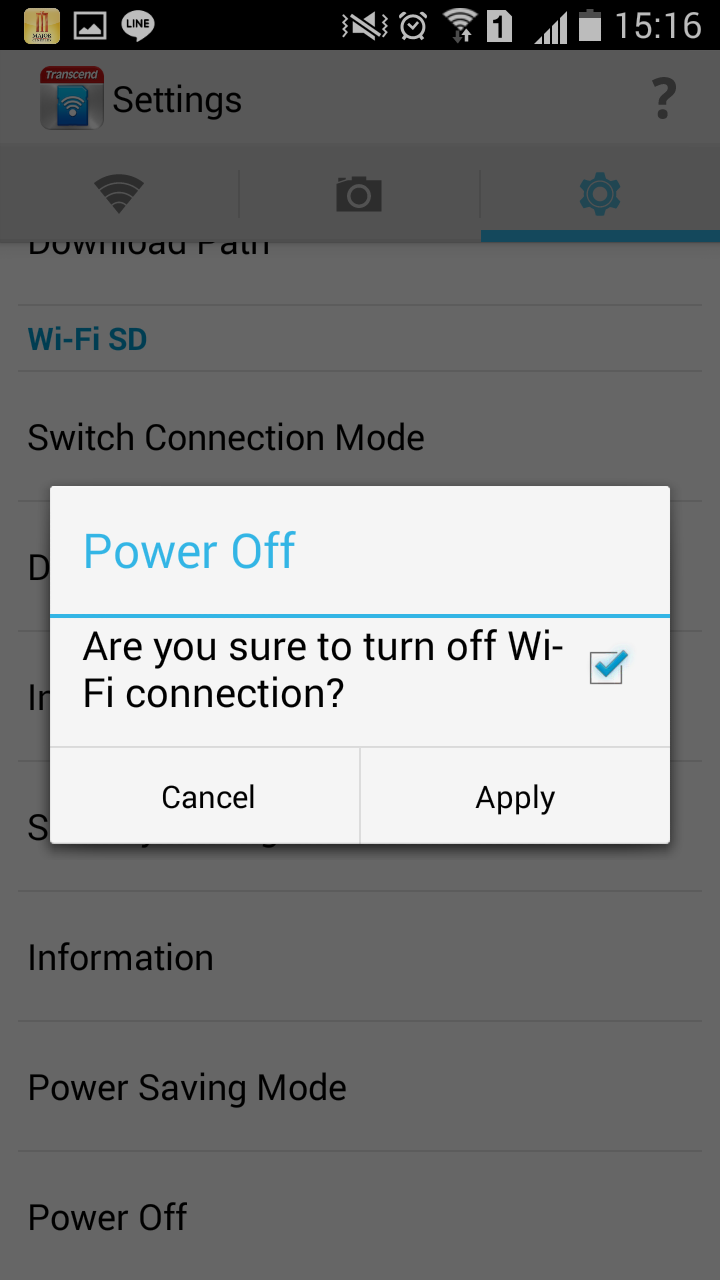Switch to the Wi-Fi signal tab
This screenshot has width=720, height=1280.
click(119, 193)
